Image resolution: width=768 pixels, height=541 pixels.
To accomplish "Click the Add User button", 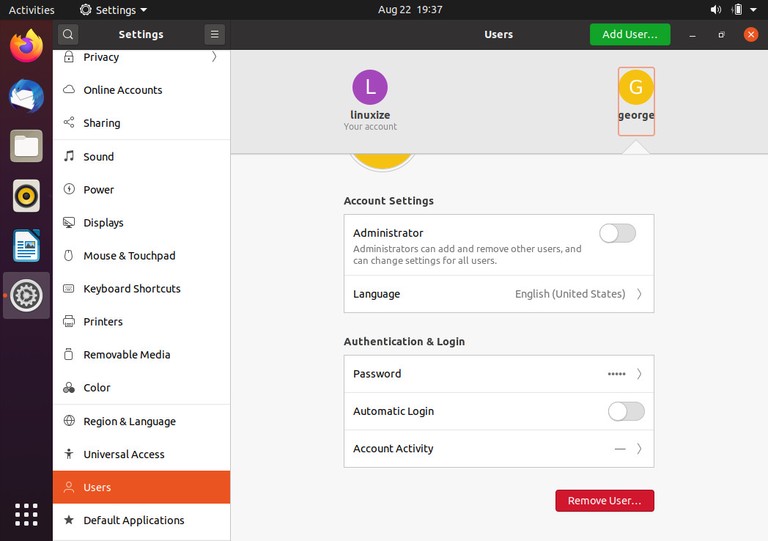I will tap(630, 34).
